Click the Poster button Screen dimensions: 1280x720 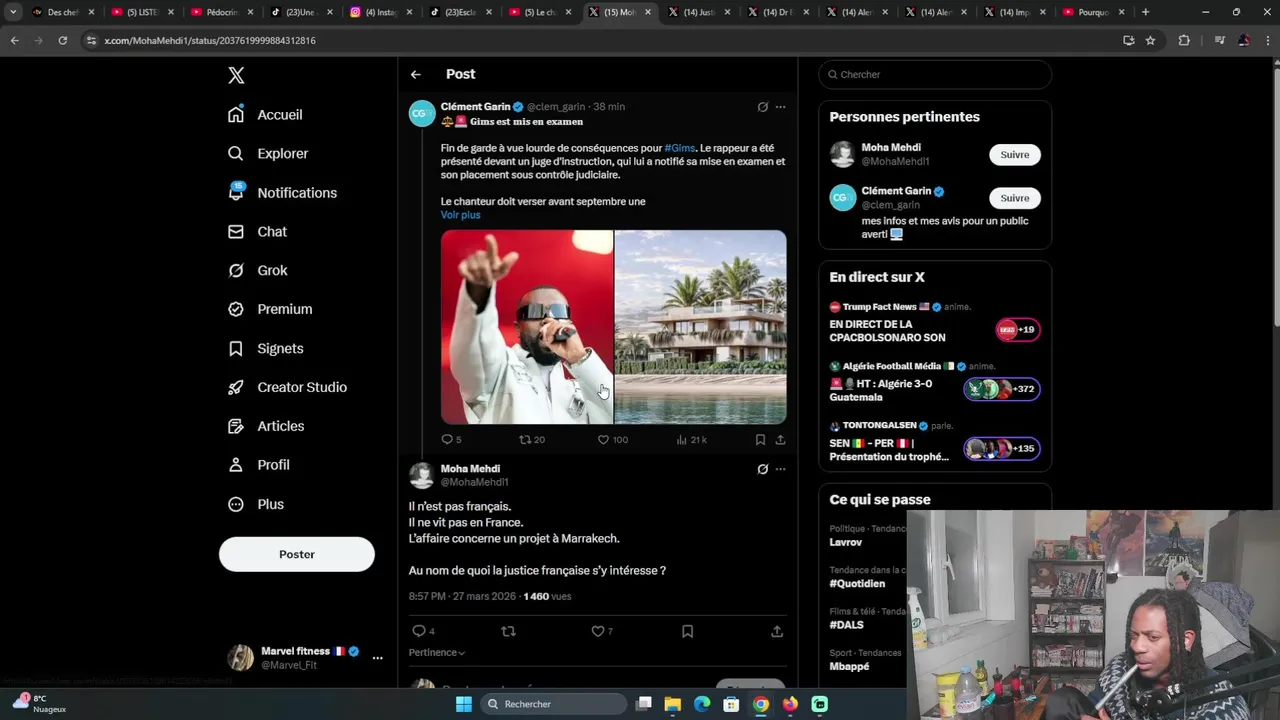(297, 554)
